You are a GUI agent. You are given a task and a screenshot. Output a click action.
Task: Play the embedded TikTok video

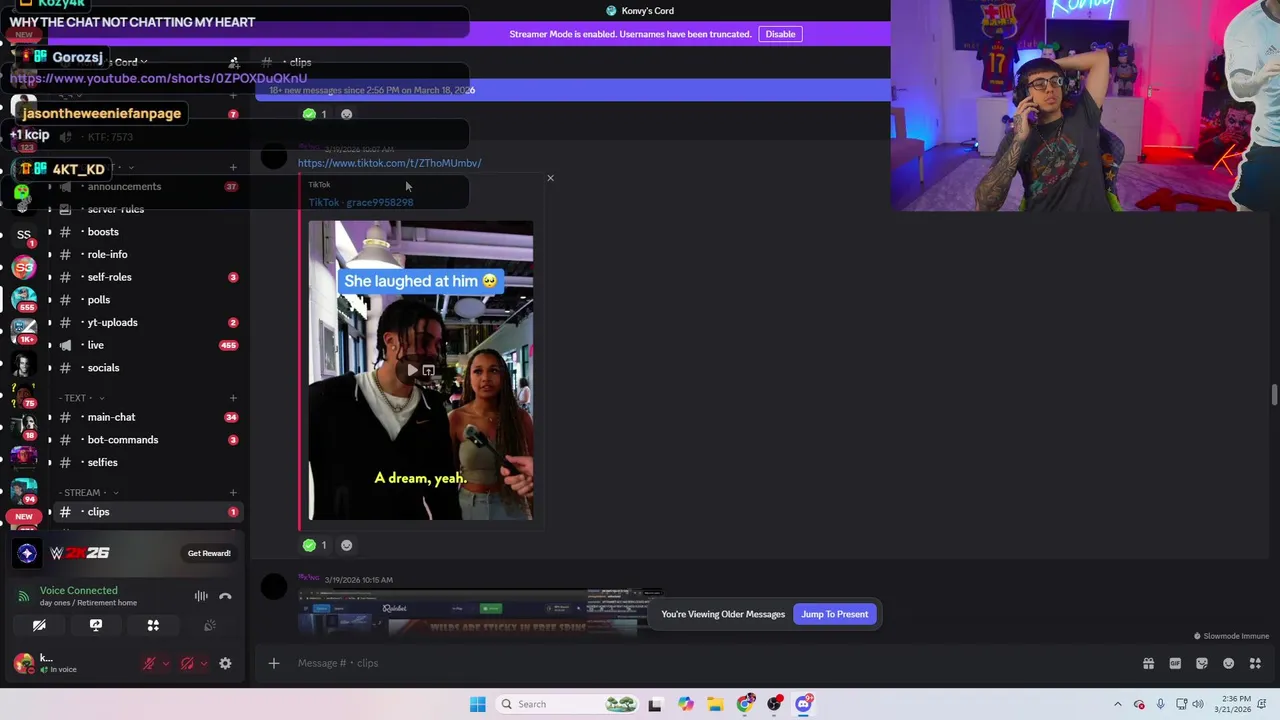click(412, 371)
